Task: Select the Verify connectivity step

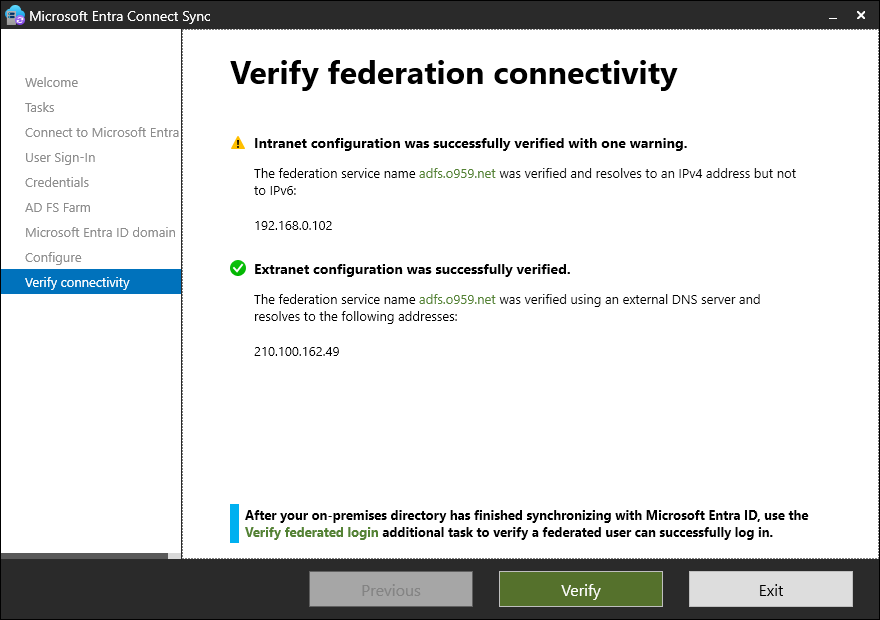Action: [91, 282]
